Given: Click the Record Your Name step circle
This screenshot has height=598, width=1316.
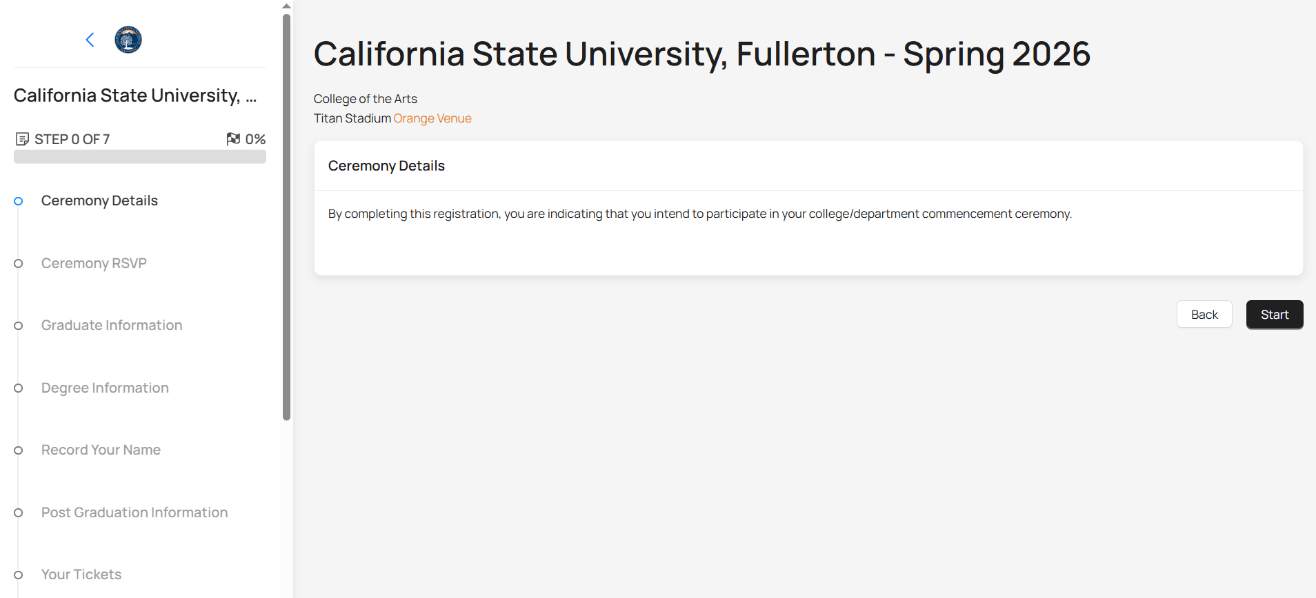Looking at the screenshot, I should click(18, 450).
